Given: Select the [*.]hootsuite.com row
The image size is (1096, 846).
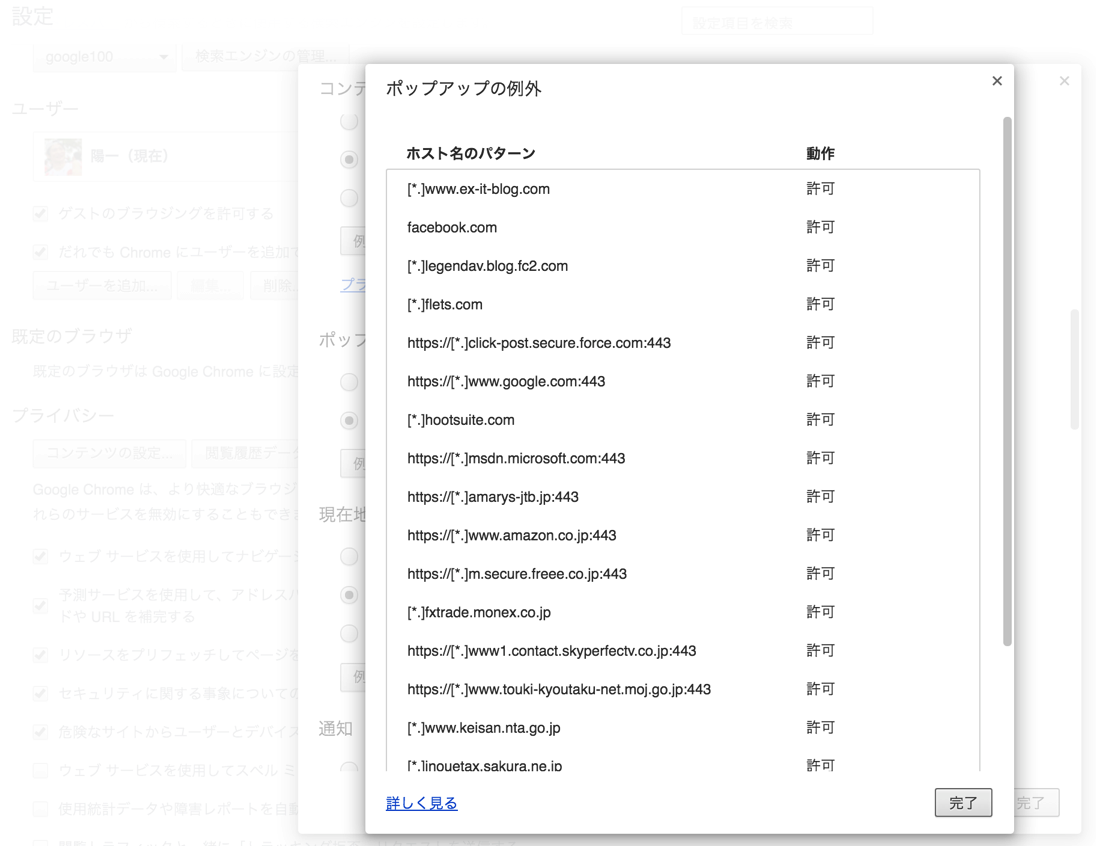Looking at the screenshot, I should click(x=683, y=420).
